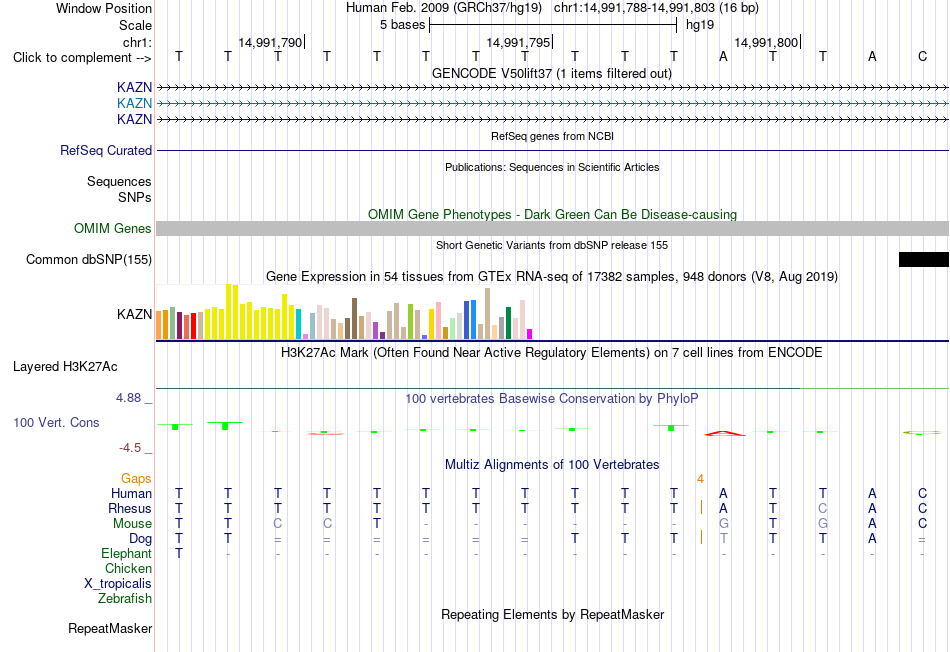Click the orange insertion mark in Rhesus row
Screen dimensions: 950x652
pyautogui.click(x=701, y=507)
